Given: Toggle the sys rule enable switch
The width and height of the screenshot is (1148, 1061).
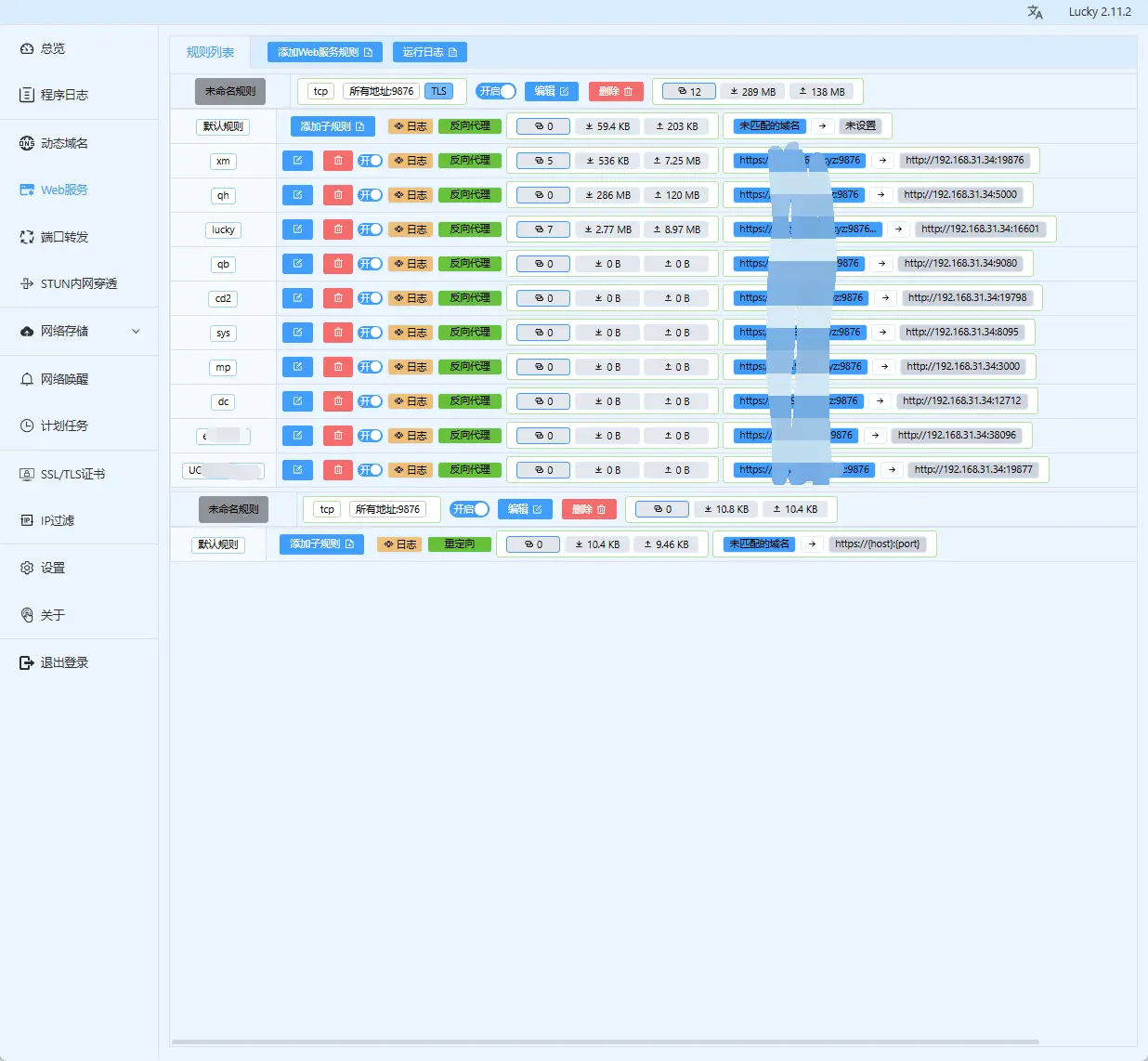Looking at the screenshot, I should pos(371,333).
